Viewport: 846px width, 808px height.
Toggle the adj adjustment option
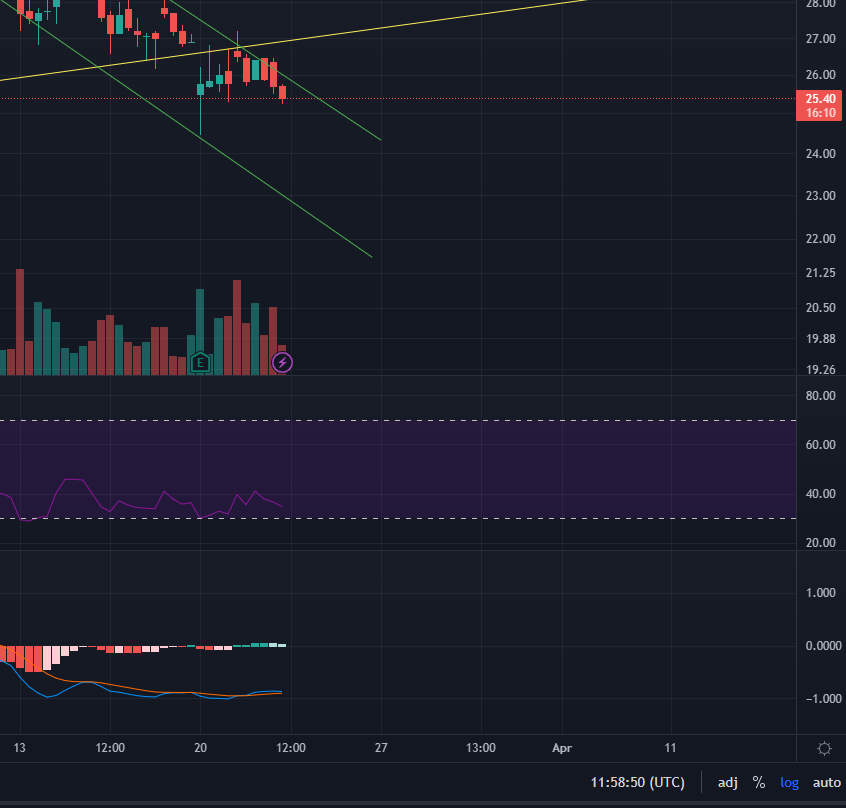click(728, 782)
